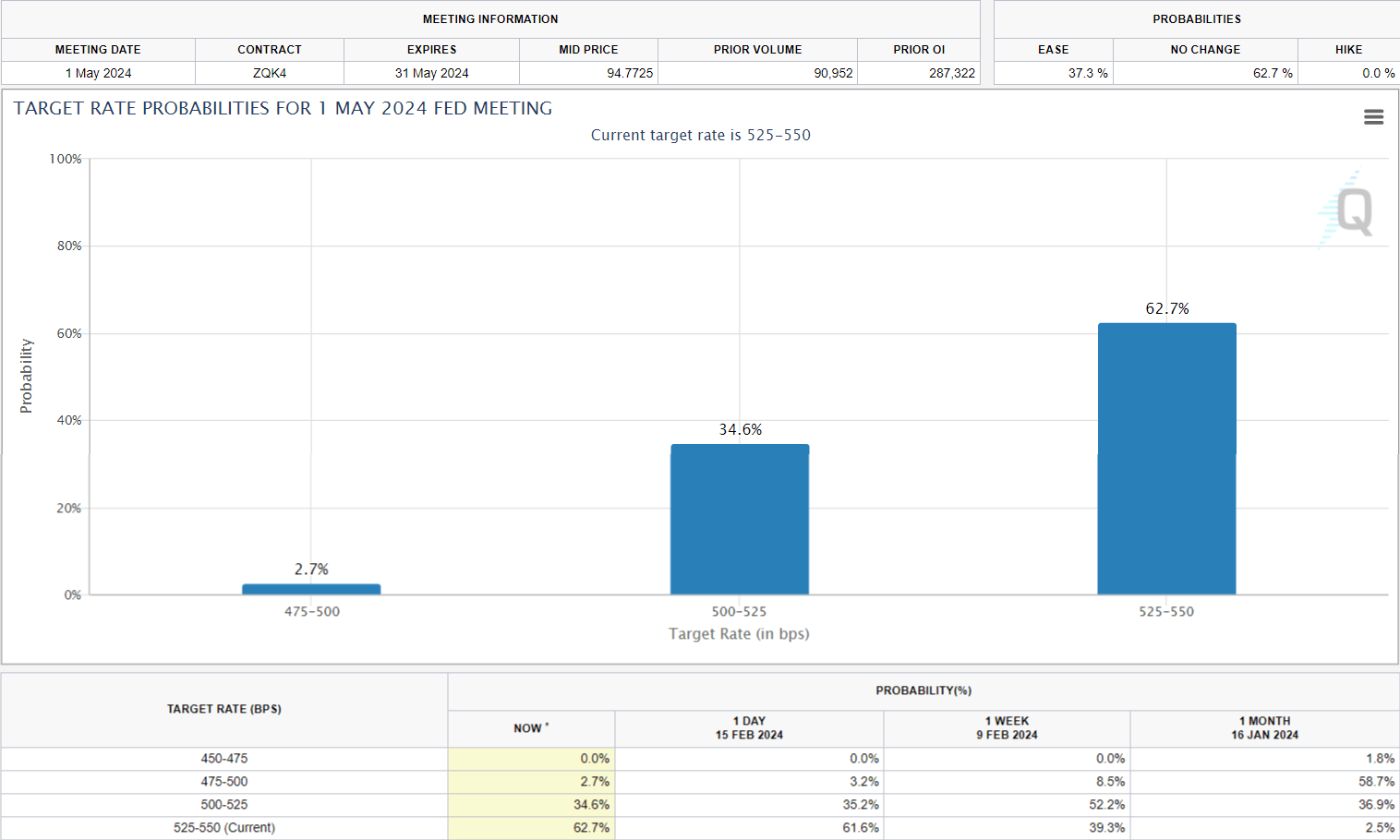The width and height of the screenshot is (1400, 840).
Task: Click the 34.6% data label above bar
Action: click(x=741, y=429)
